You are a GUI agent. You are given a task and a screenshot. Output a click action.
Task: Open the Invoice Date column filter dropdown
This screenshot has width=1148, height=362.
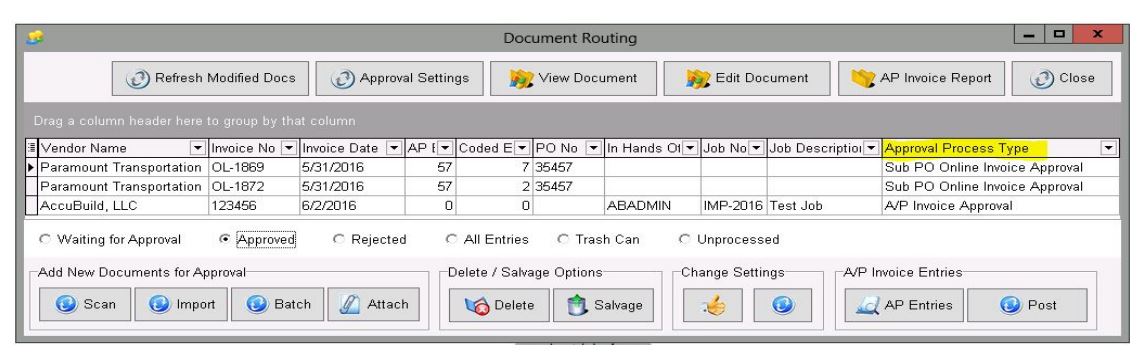point(394,149)
